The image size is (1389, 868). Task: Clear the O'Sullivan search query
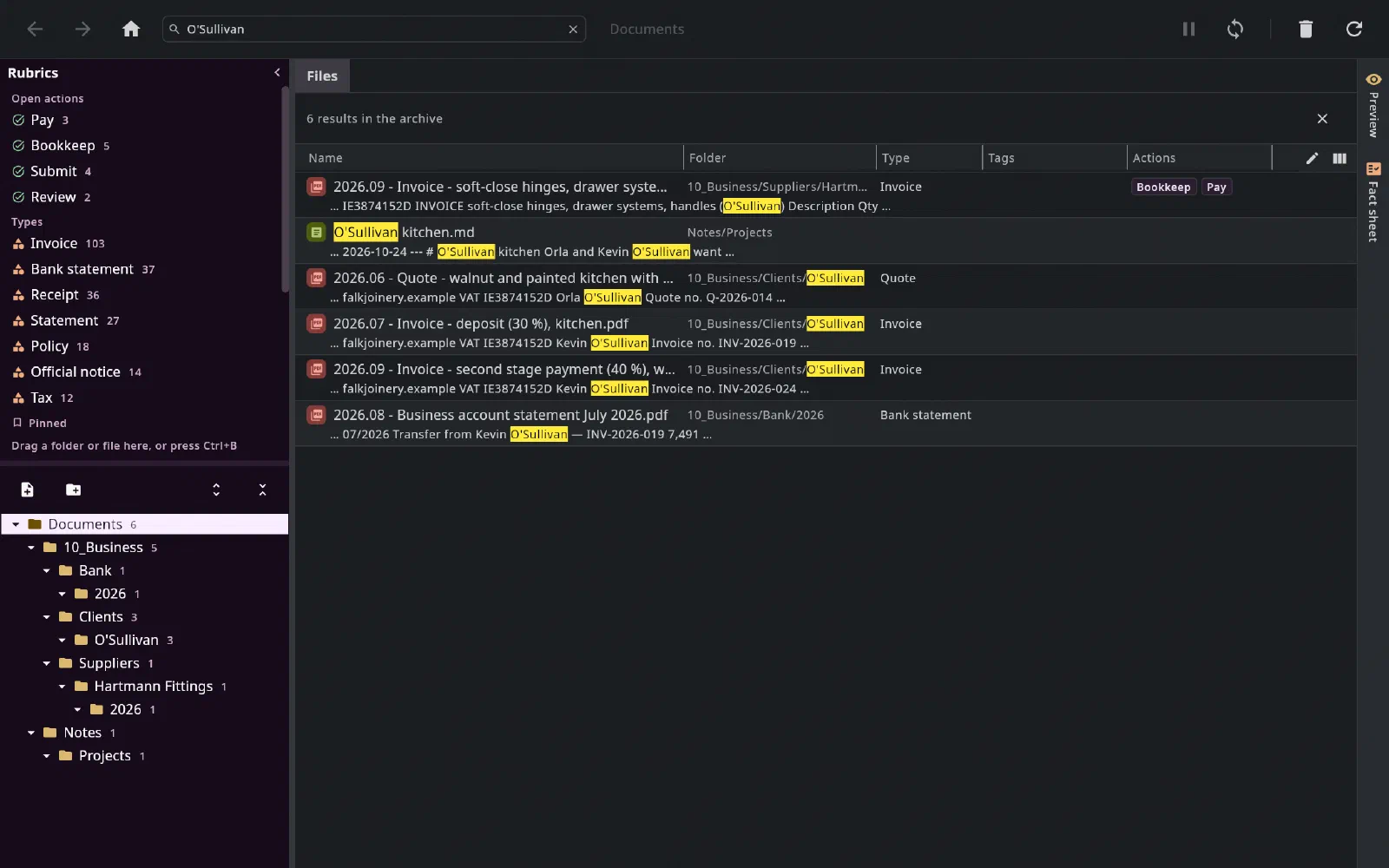click(x=573, y=30)
